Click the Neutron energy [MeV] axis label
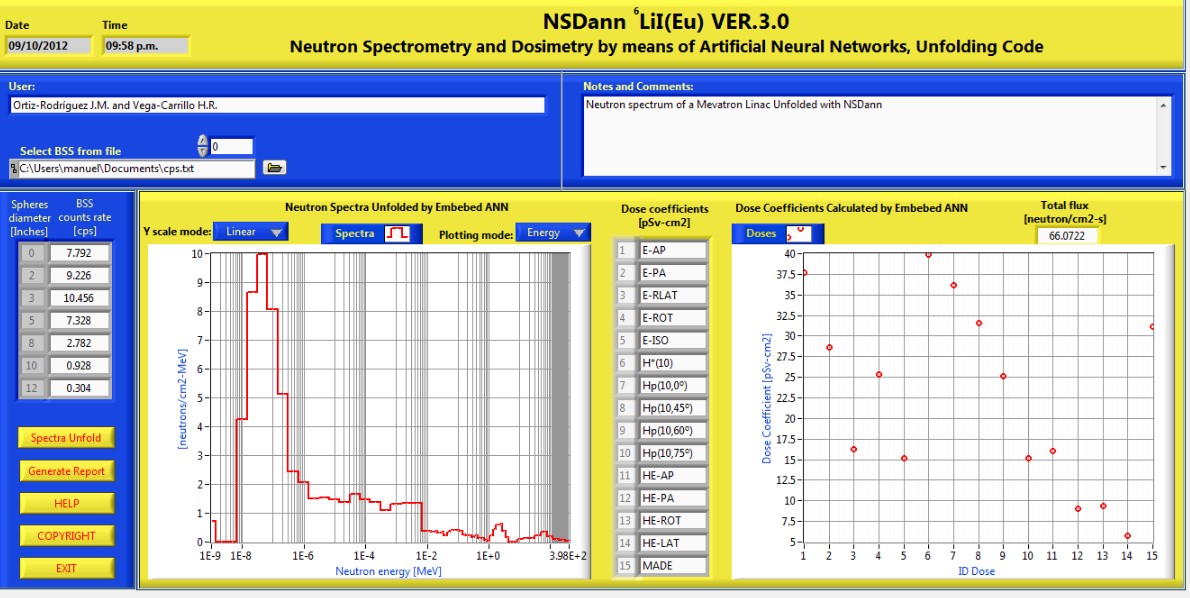 [389, 571]
